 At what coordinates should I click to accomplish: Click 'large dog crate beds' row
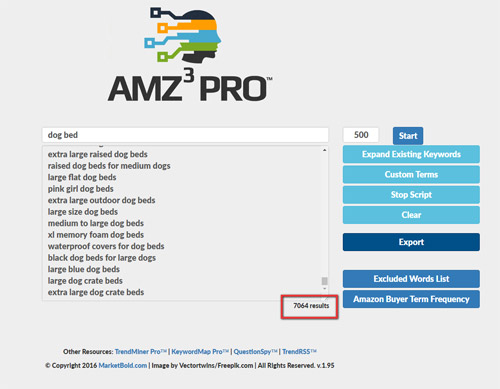(85, 281)
